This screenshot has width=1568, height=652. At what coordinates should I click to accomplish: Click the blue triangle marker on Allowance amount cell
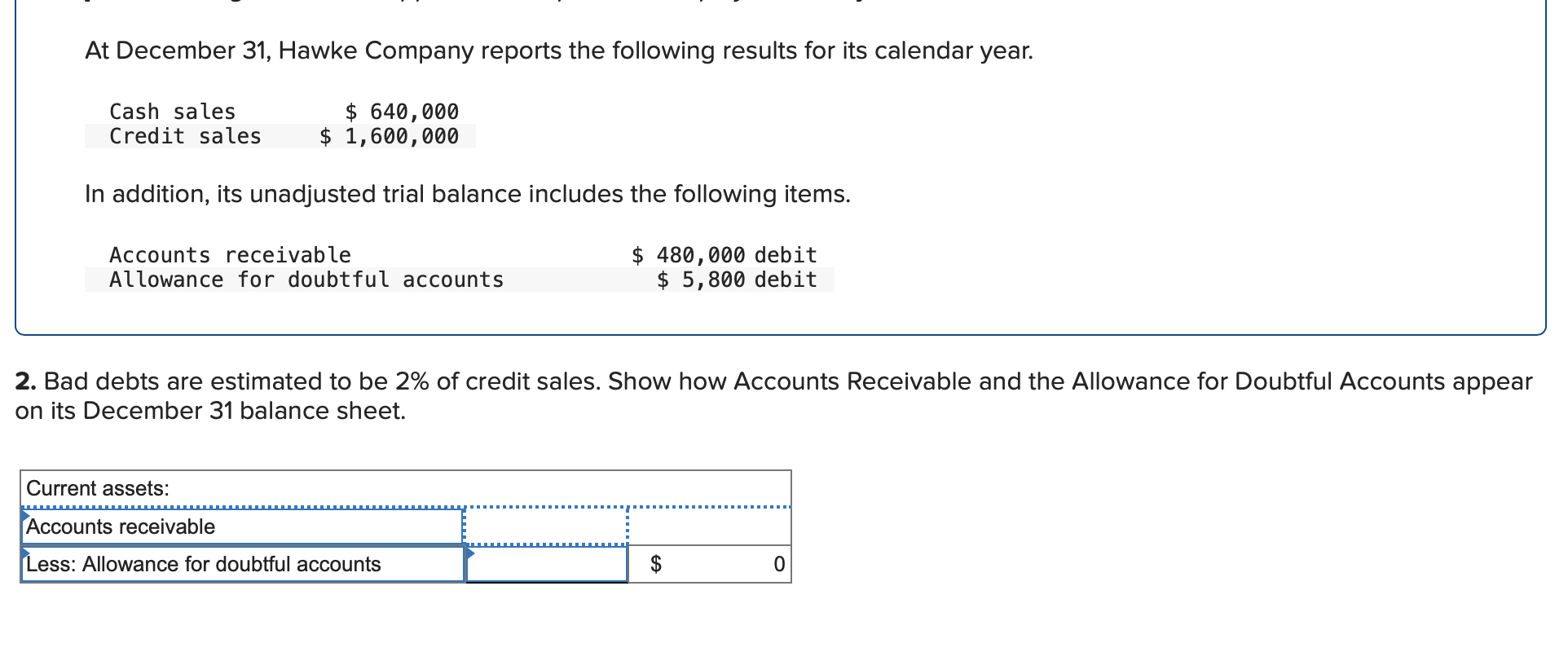tap(470, 553)
